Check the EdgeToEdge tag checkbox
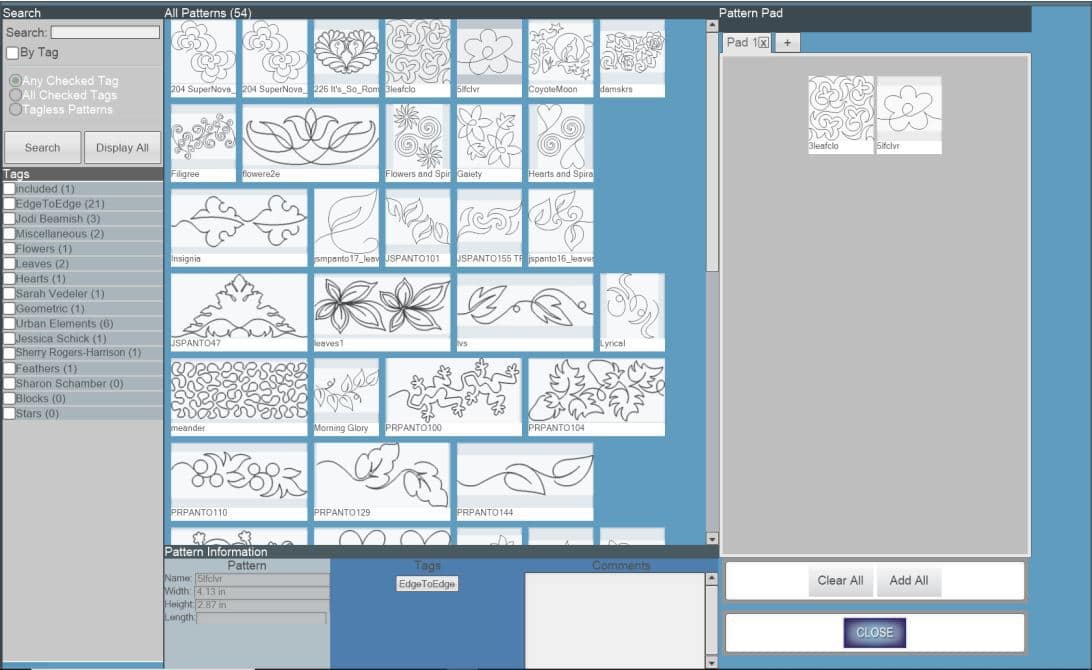Image resolution: width=1092 pixels, height=670 pixels. point(9,204)
